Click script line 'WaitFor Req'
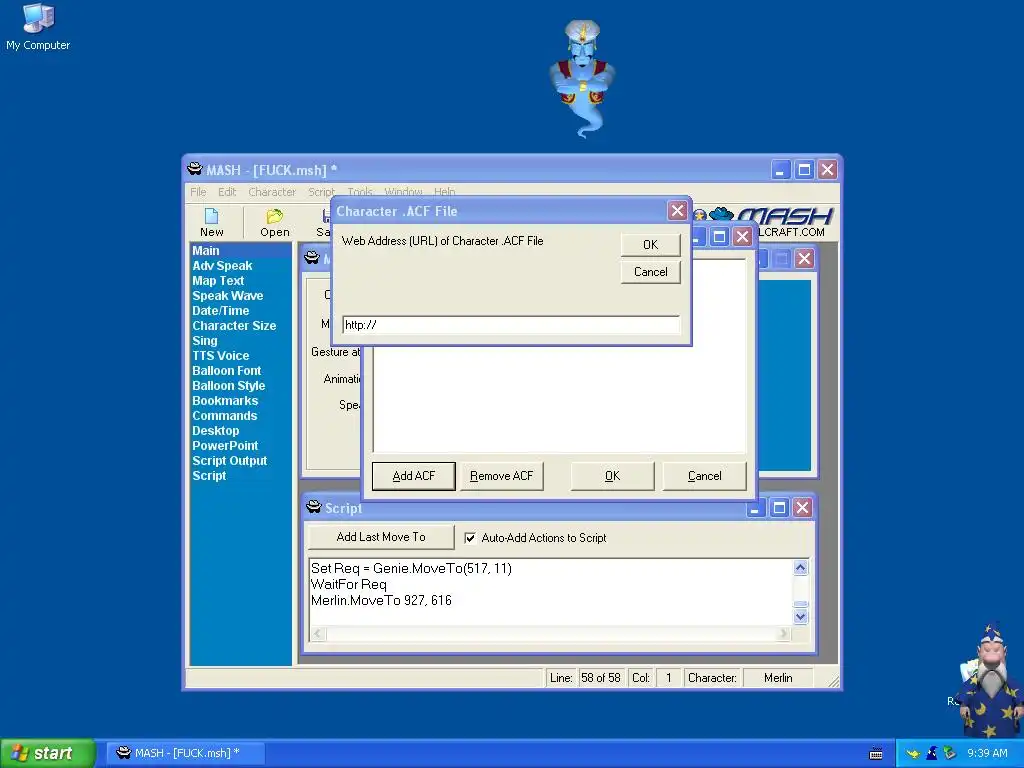 click(349, 584)
